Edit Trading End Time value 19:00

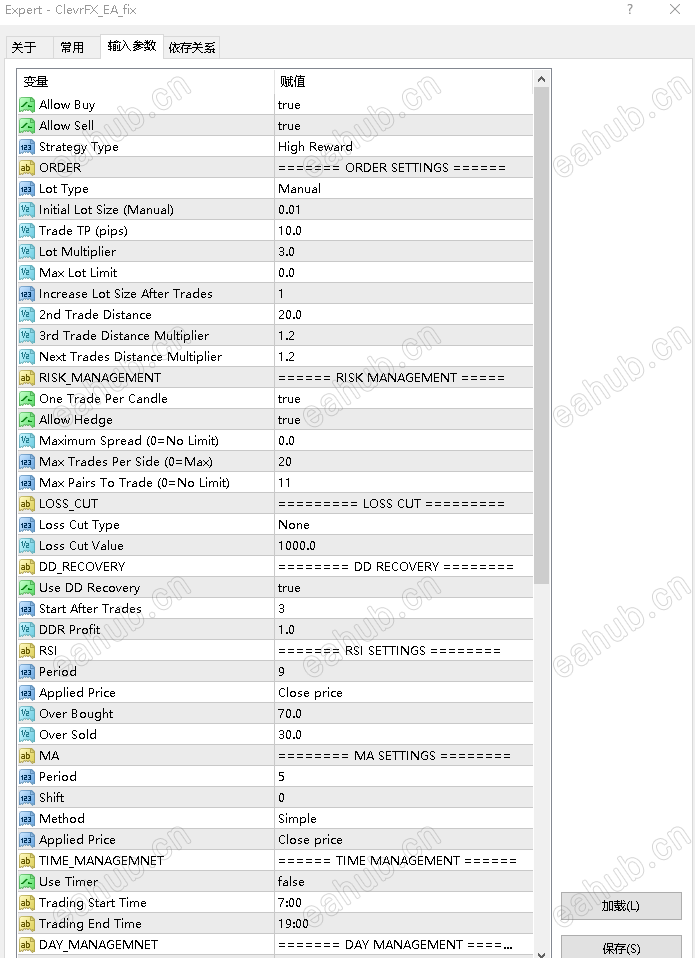tap(404, 923)
